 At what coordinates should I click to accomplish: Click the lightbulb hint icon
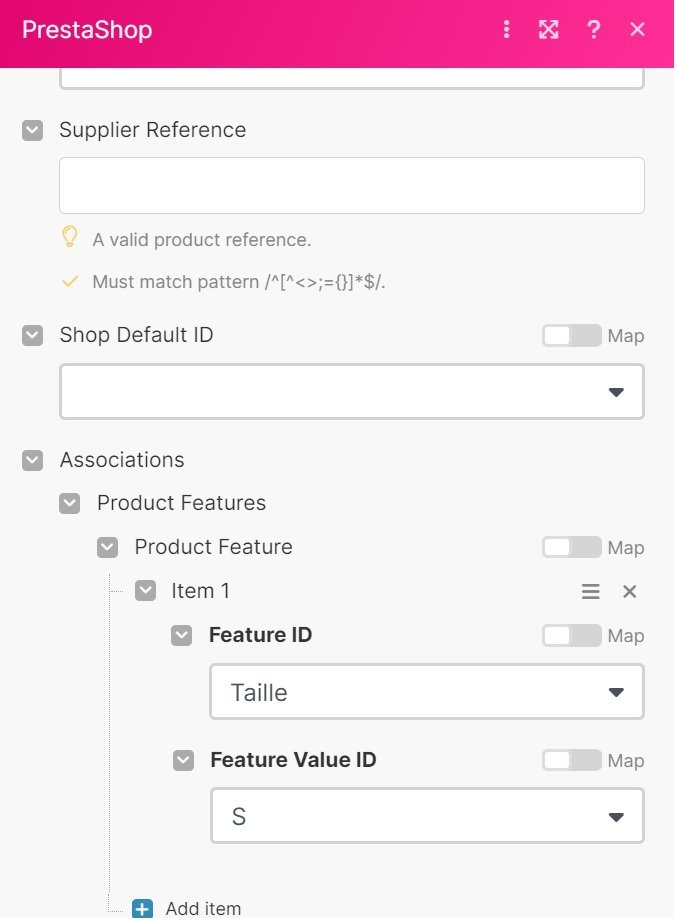(x=70, y=237)
